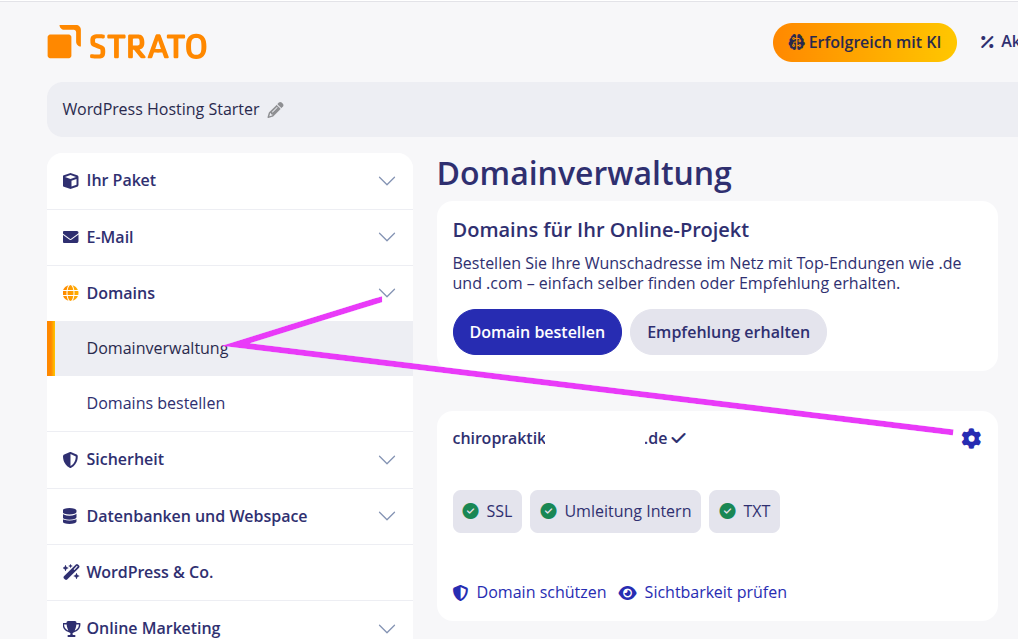Select Domains bestellen in sidebar
The width and height of the screenshot is (1018, 639).
(x=156, y=403)
